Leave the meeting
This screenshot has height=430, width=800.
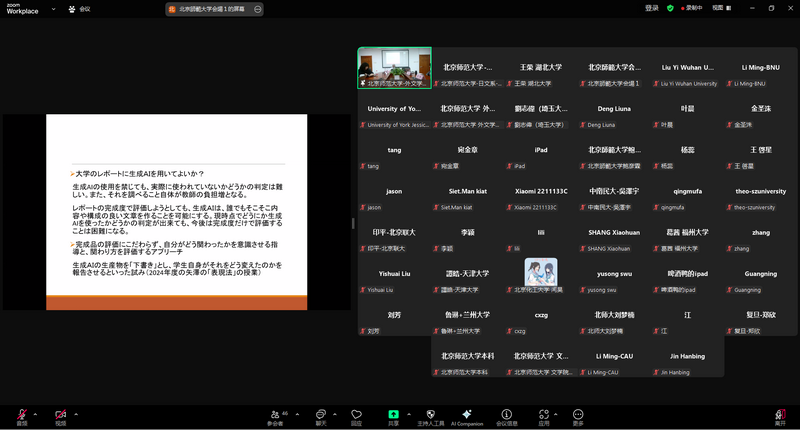[779, 414]
